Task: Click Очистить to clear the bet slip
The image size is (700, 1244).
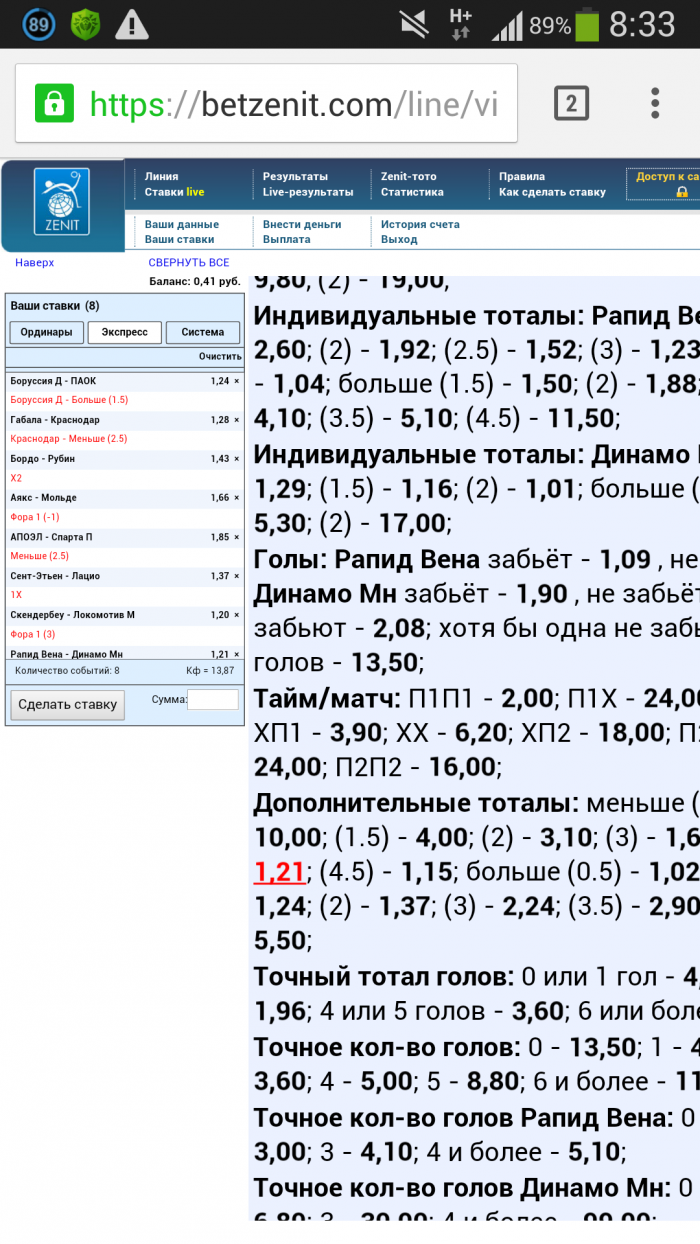Action: [220, 356]
